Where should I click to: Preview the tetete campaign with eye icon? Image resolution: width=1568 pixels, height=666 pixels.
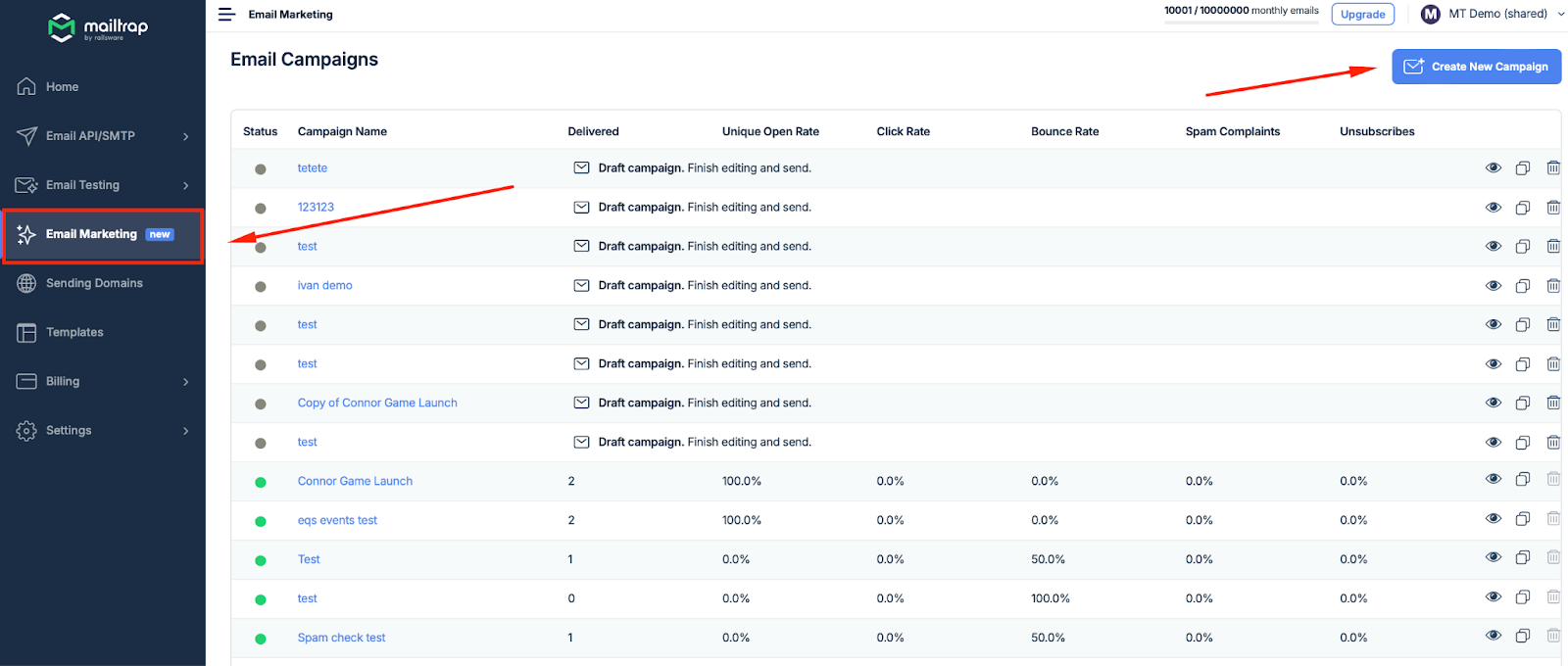click(1493, 168)
